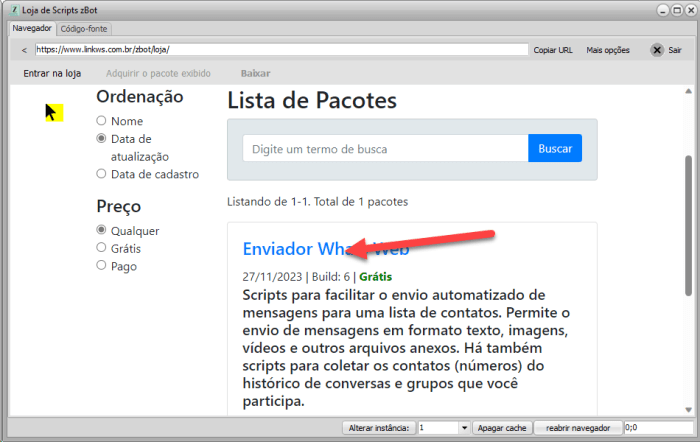The height and width of the screenshot is (442, 700).
Task: Click Copiar URL
Action: [x=553, y=50]
